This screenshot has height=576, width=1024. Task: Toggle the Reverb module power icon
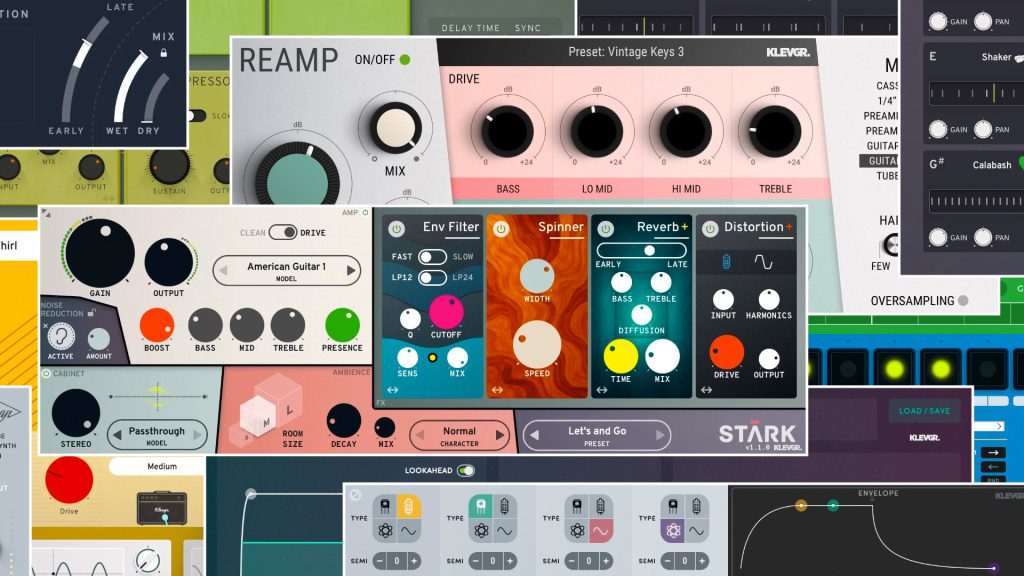click(x=605, y=229)
